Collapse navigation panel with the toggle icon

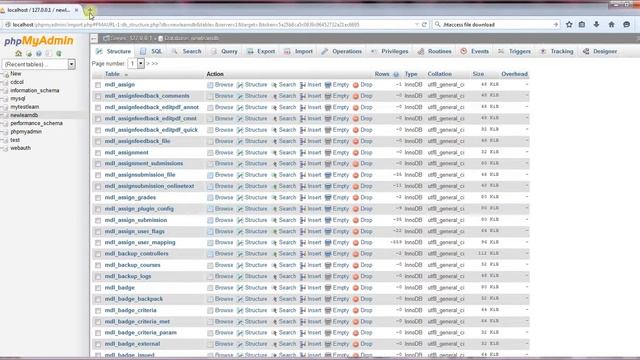coord(94,38)
